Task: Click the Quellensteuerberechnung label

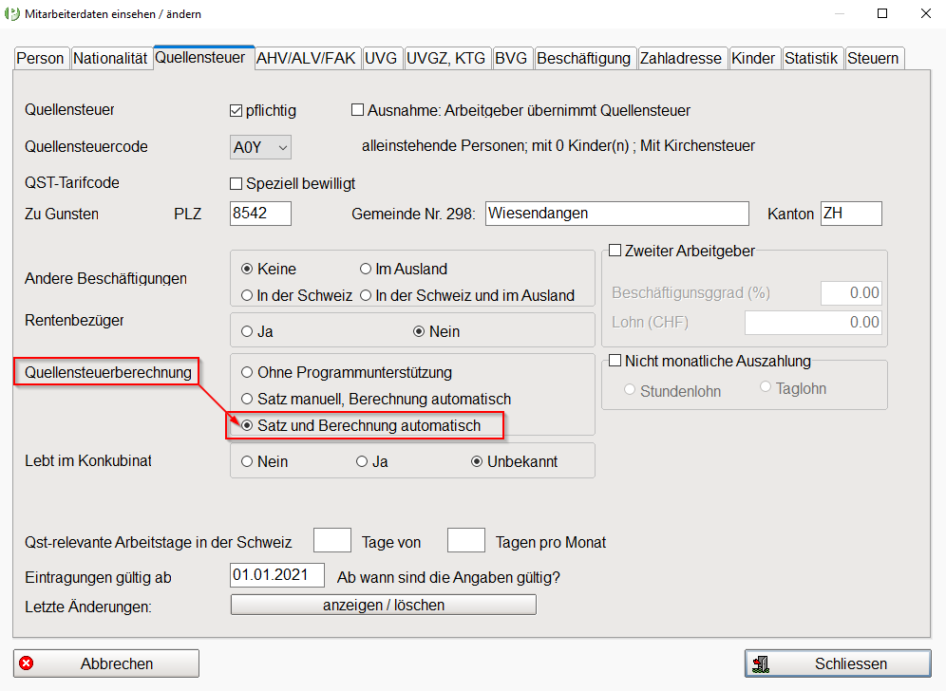Action: coord(108,372)
